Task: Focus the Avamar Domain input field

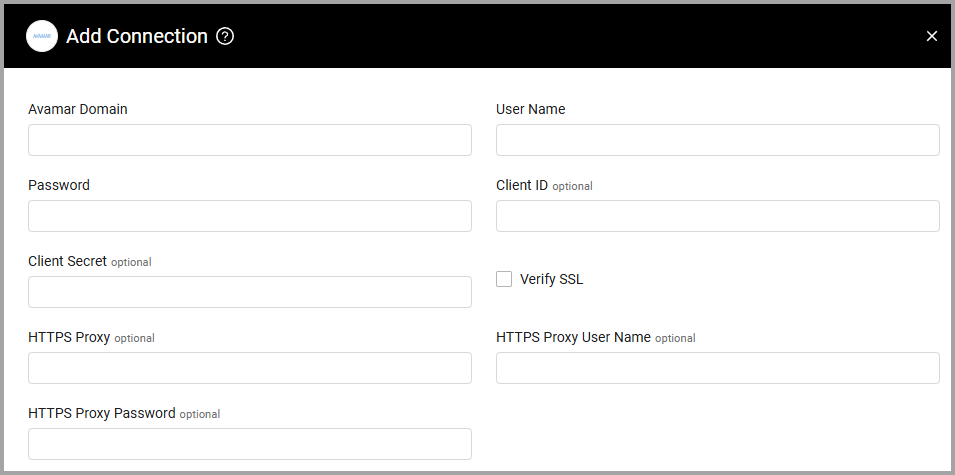Action: point(250,140)
